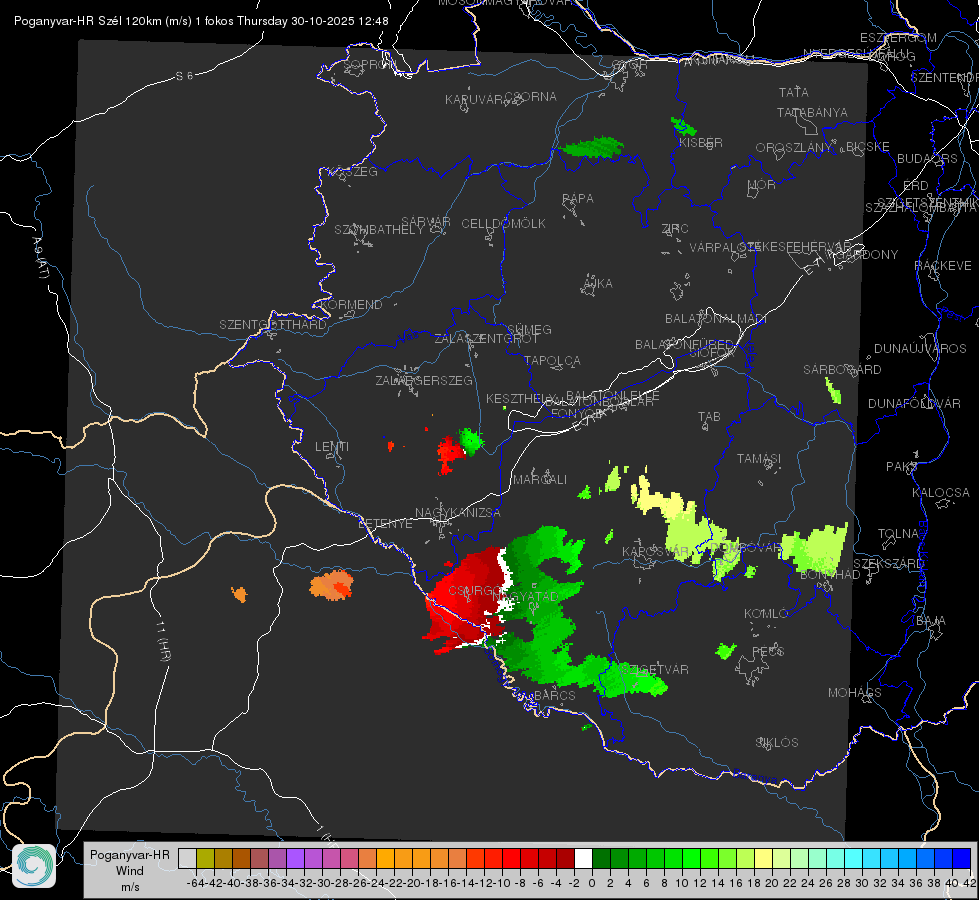Choose the light gray swatch at legend start
The height and width of the screenshot is (900, 979).
tap(187, 859)
